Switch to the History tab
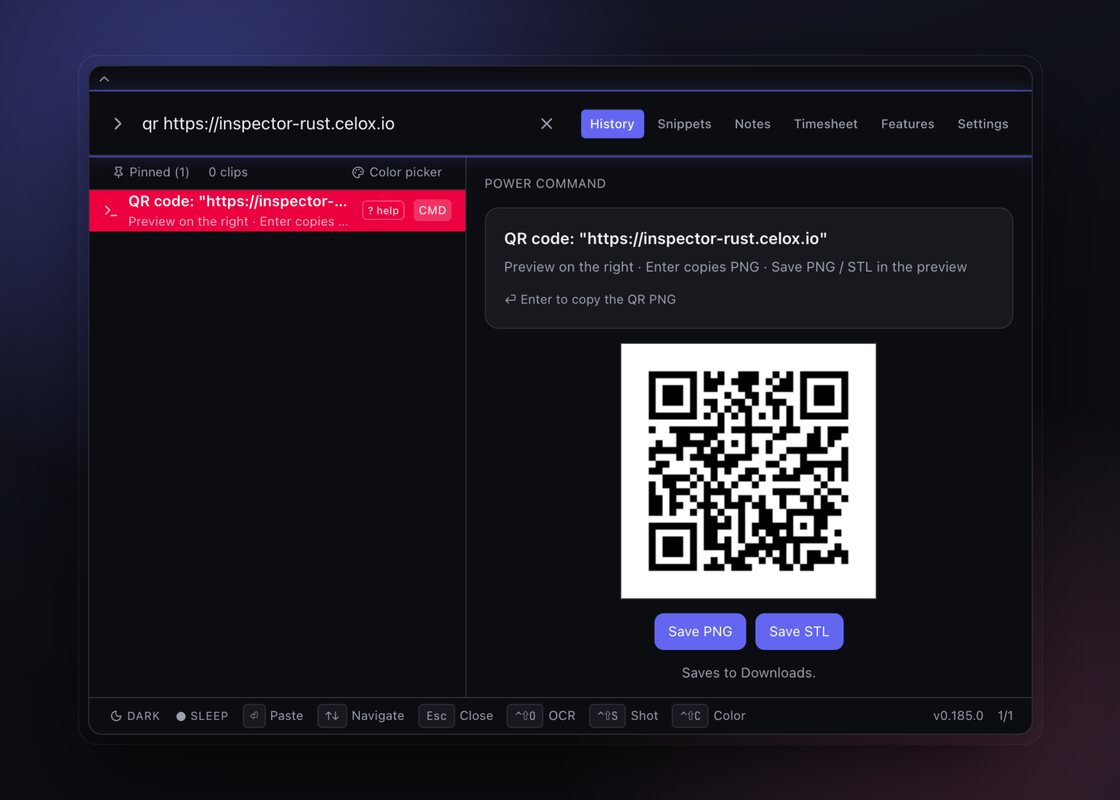The height and width of the screenshot is (800, 1120). 612,124
